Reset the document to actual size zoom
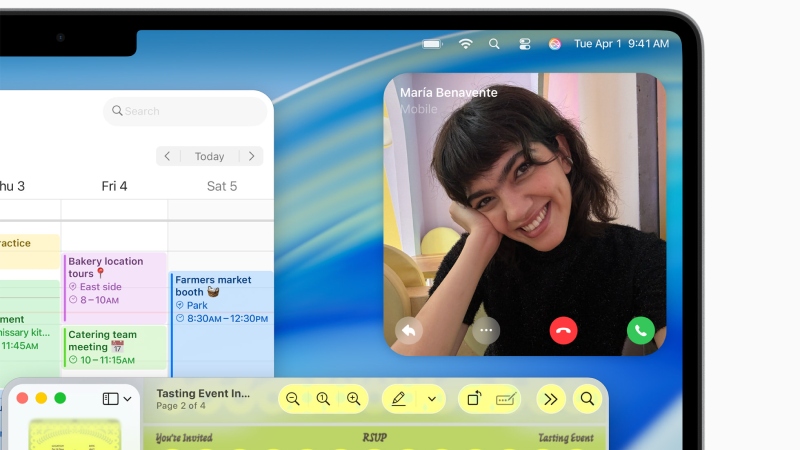 pyautogui.click(x=323, y=399)
